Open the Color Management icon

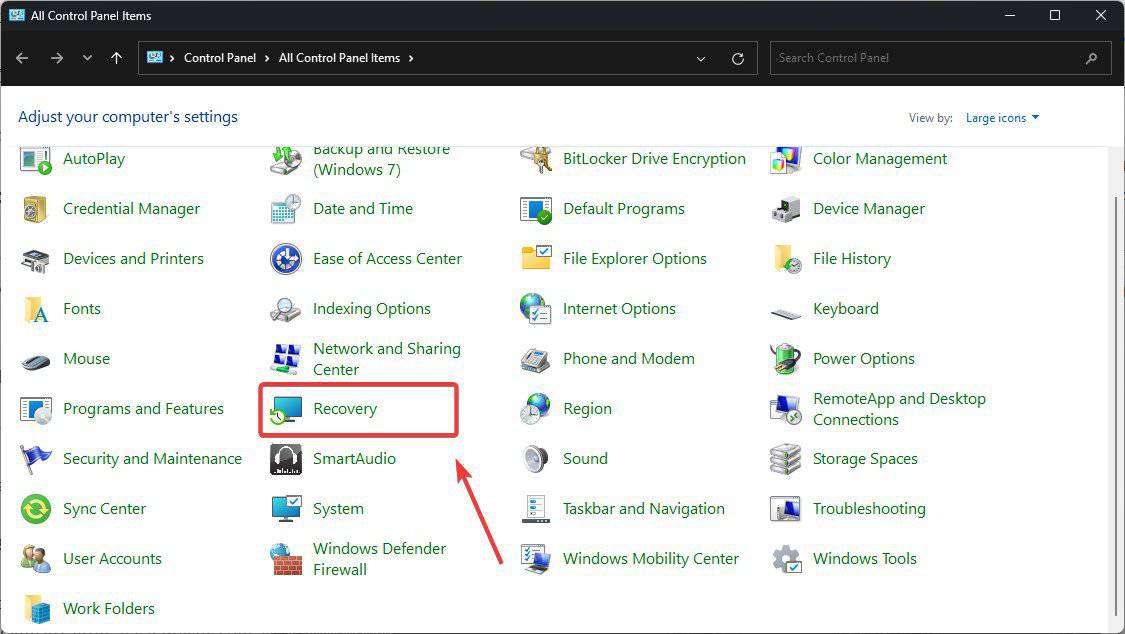point(785,159)
